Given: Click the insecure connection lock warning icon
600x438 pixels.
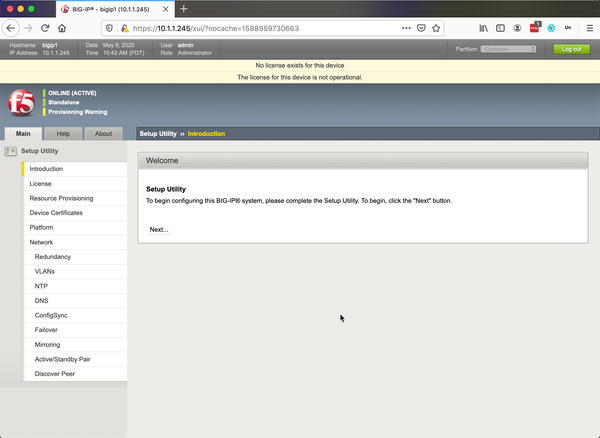Looking at the screenshot, I should [124, 28].
